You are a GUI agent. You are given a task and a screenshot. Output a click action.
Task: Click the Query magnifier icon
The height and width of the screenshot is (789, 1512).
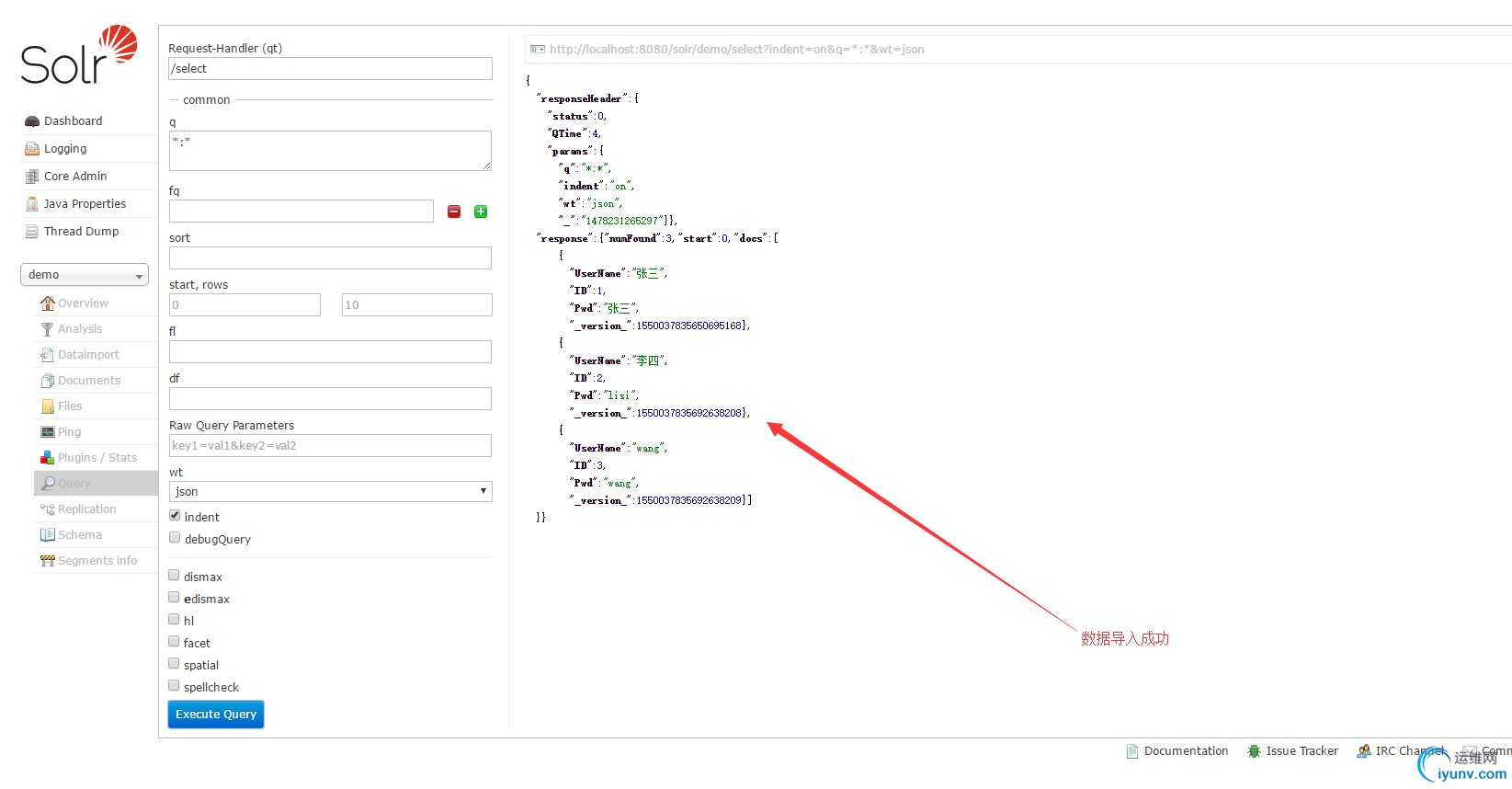(x=48, y=484)
